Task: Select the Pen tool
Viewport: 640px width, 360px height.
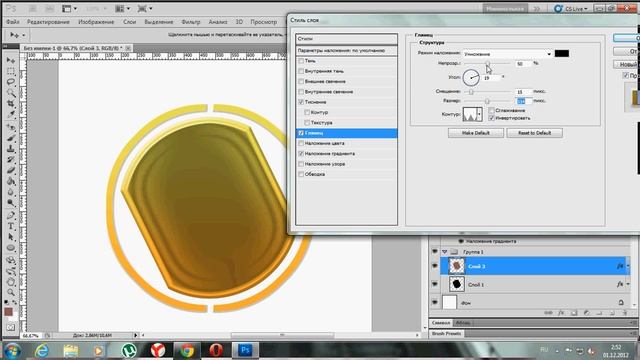Action: pos(11,215)
